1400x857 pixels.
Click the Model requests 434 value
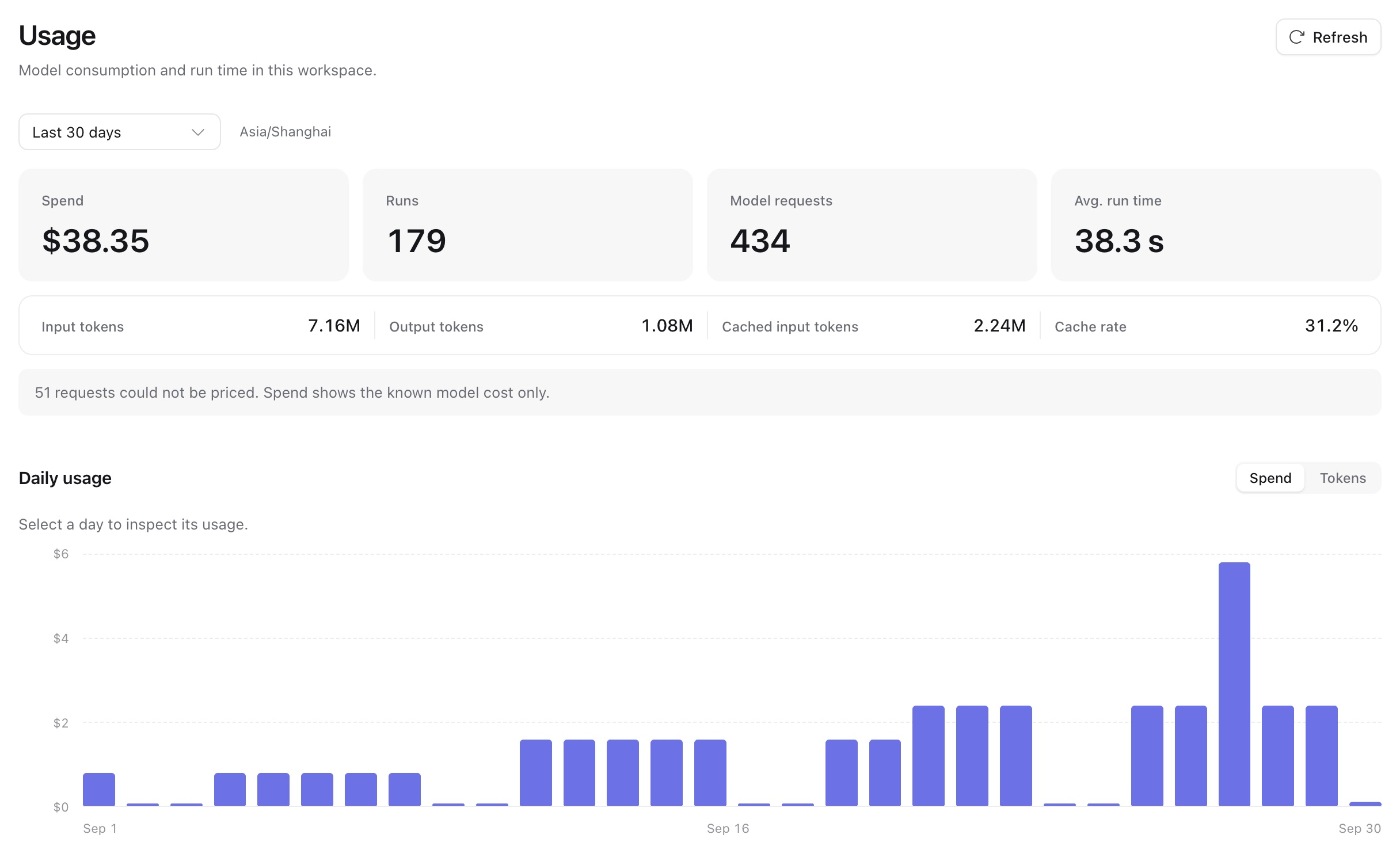pos(760,241)
